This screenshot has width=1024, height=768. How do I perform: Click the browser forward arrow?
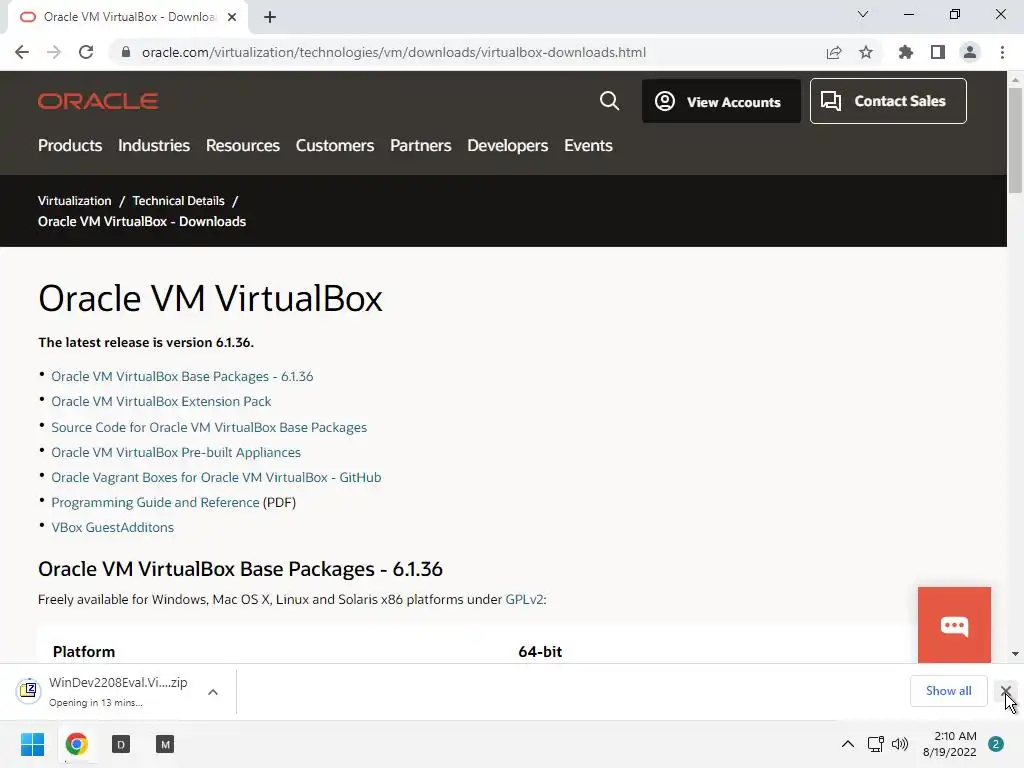pyautogui.click(x=54, y=52)
